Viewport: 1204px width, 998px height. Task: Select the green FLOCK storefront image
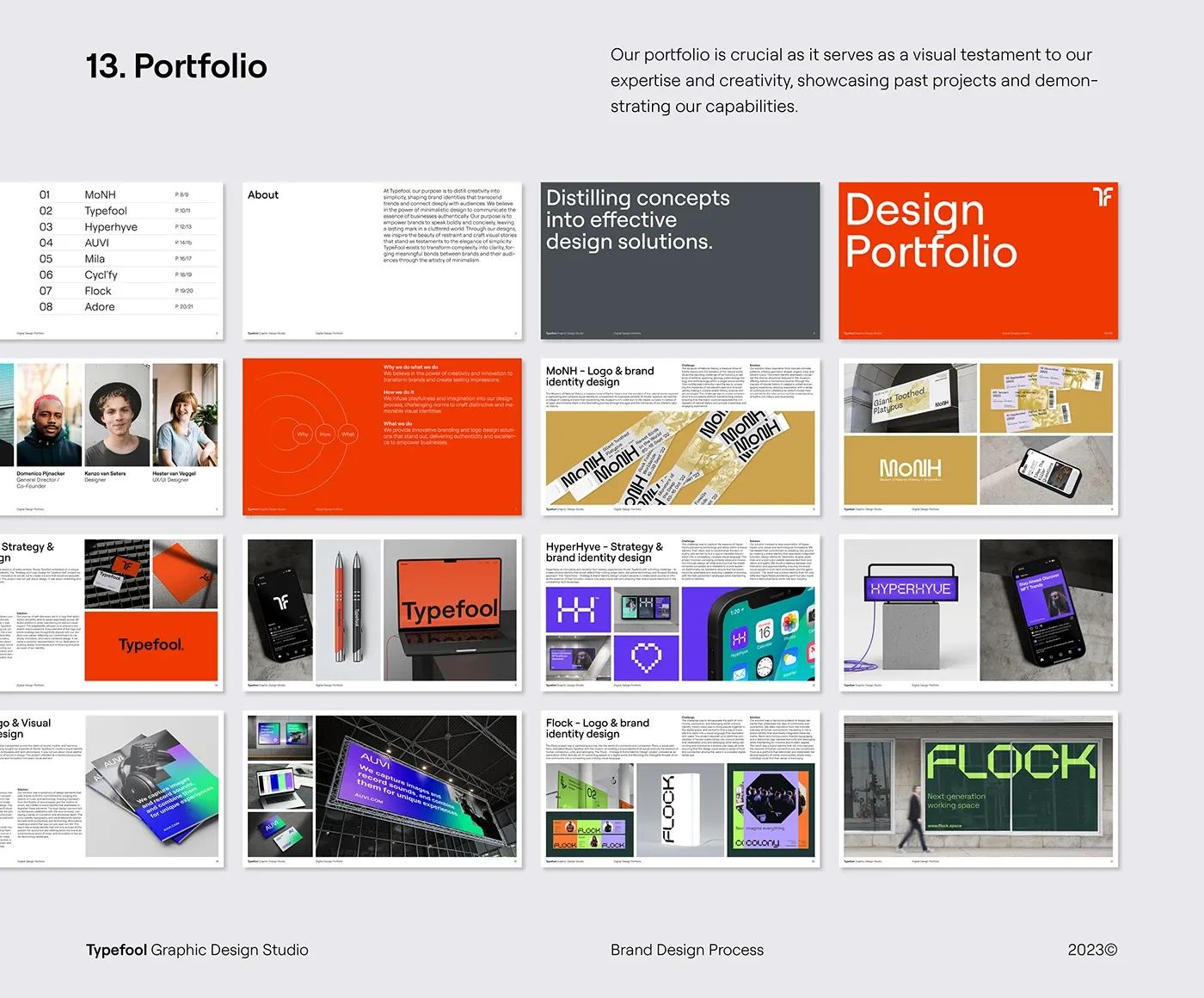click(979, 786)
